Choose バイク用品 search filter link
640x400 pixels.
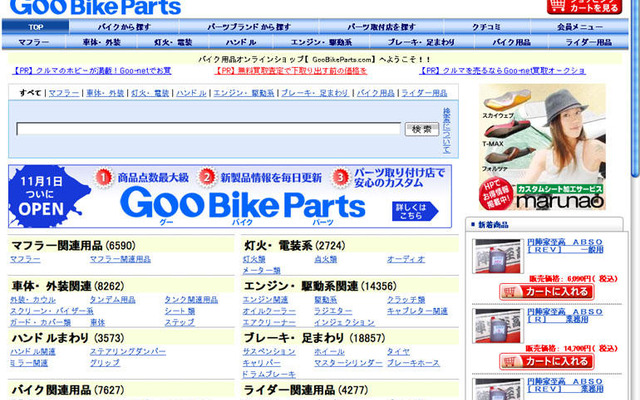(x=376, y=93)
